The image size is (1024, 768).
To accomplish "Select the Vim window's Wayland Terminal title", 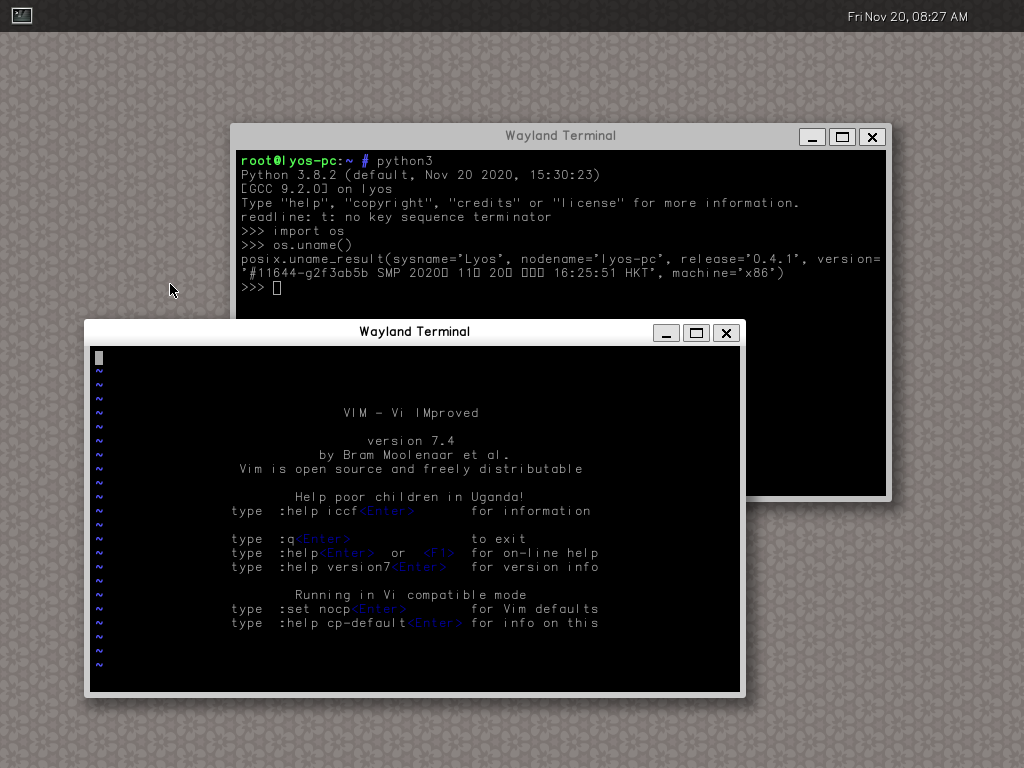I will point(414,331).
